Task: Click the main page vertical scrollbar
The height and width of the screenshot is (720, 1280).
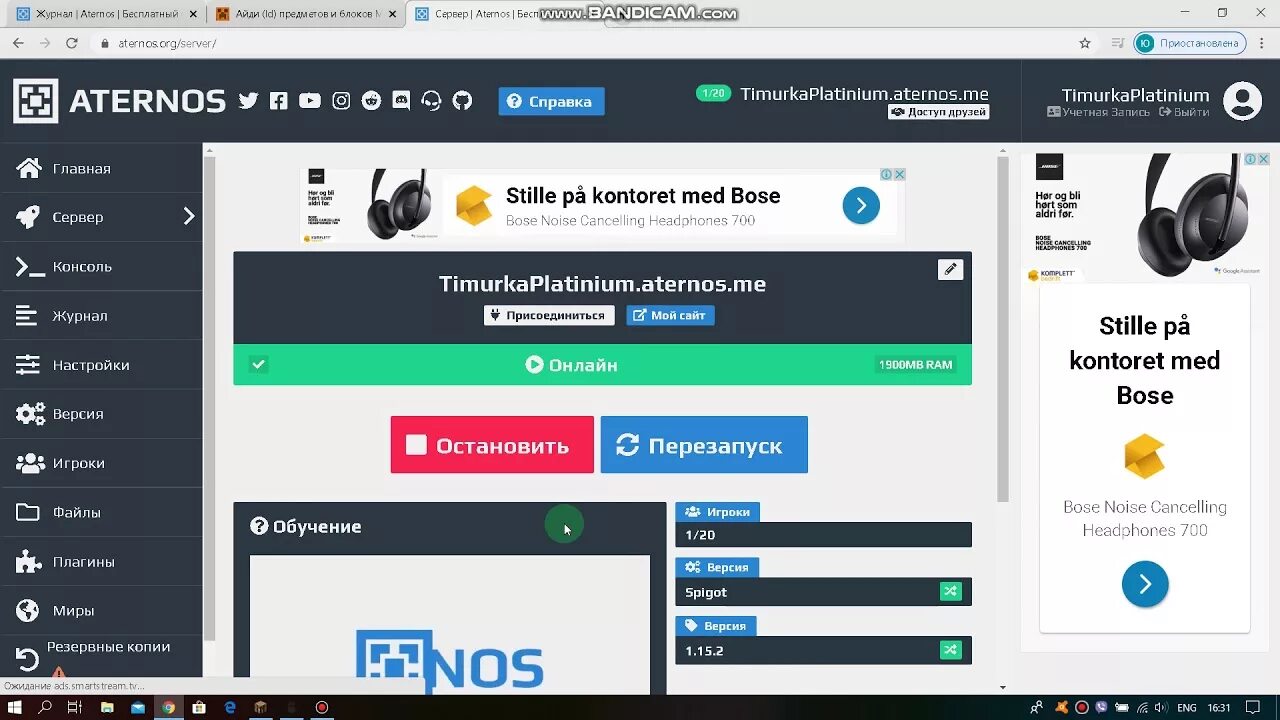Action: coord(1003,330)
